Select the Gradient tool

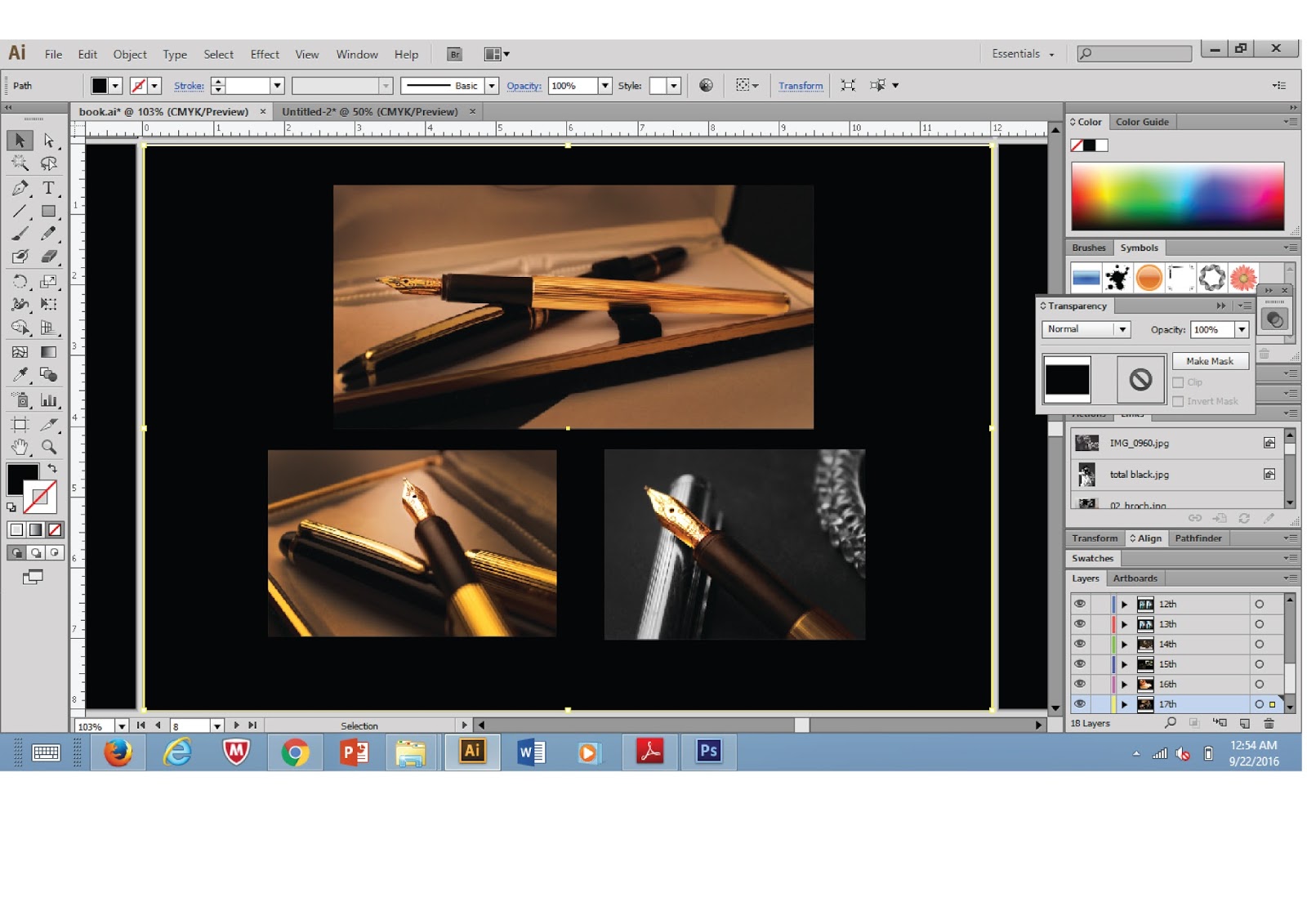pos(49,352)
